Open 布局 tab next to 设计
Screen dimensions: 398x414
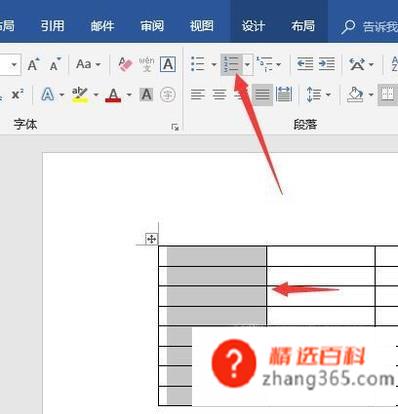[x=303, y=26]
